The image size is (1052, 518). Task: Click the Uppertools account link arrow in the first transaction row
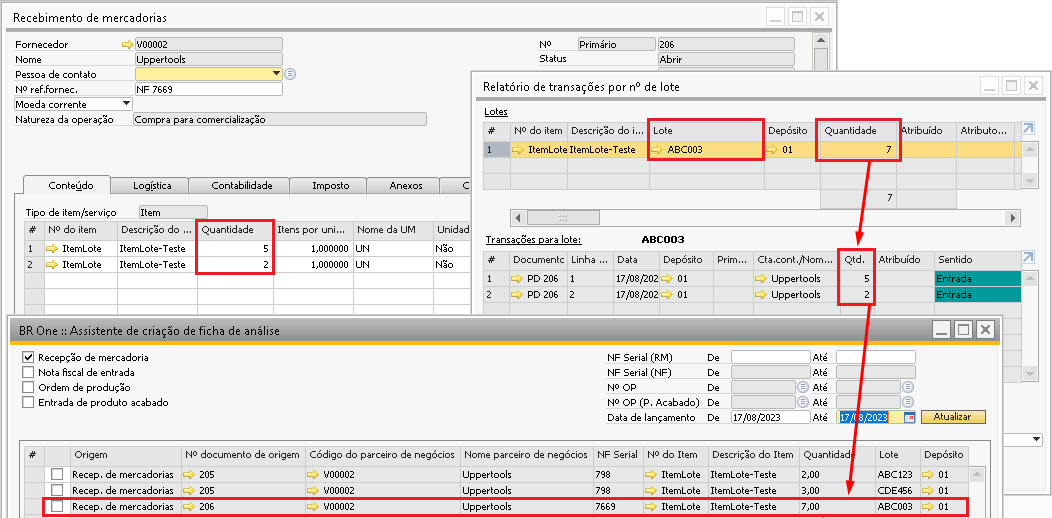762,278
